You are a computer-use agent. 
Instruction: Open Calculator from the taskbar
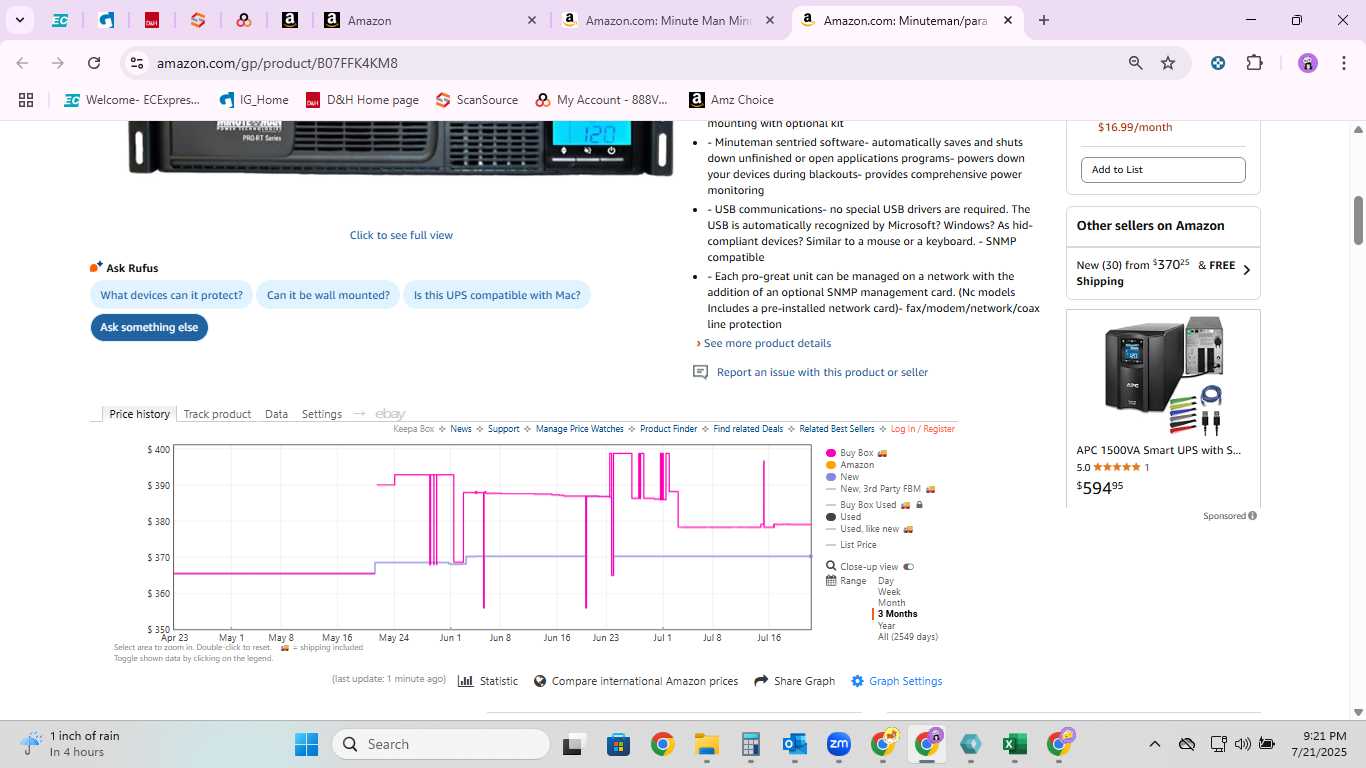click(751, 744)
